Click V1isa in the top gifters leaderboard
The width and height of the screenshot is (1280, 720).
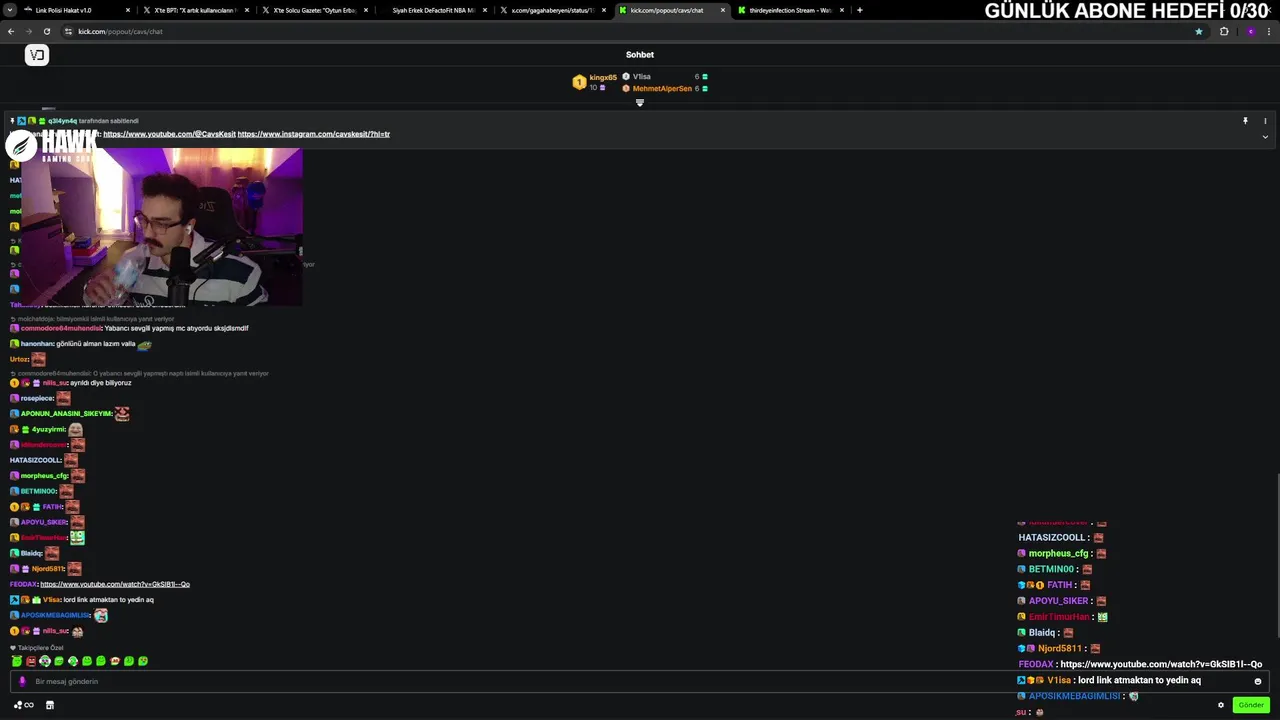(x=641, y=77)
